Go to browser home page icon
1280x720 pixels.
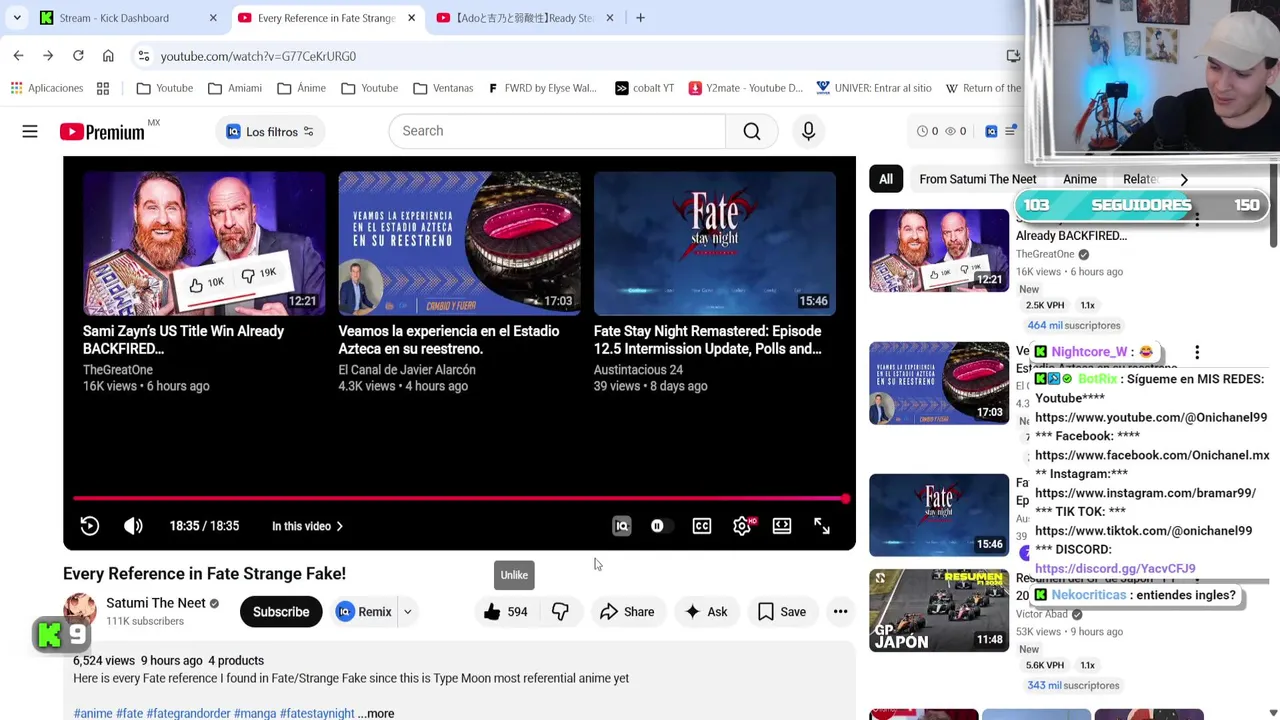(108, 56)
